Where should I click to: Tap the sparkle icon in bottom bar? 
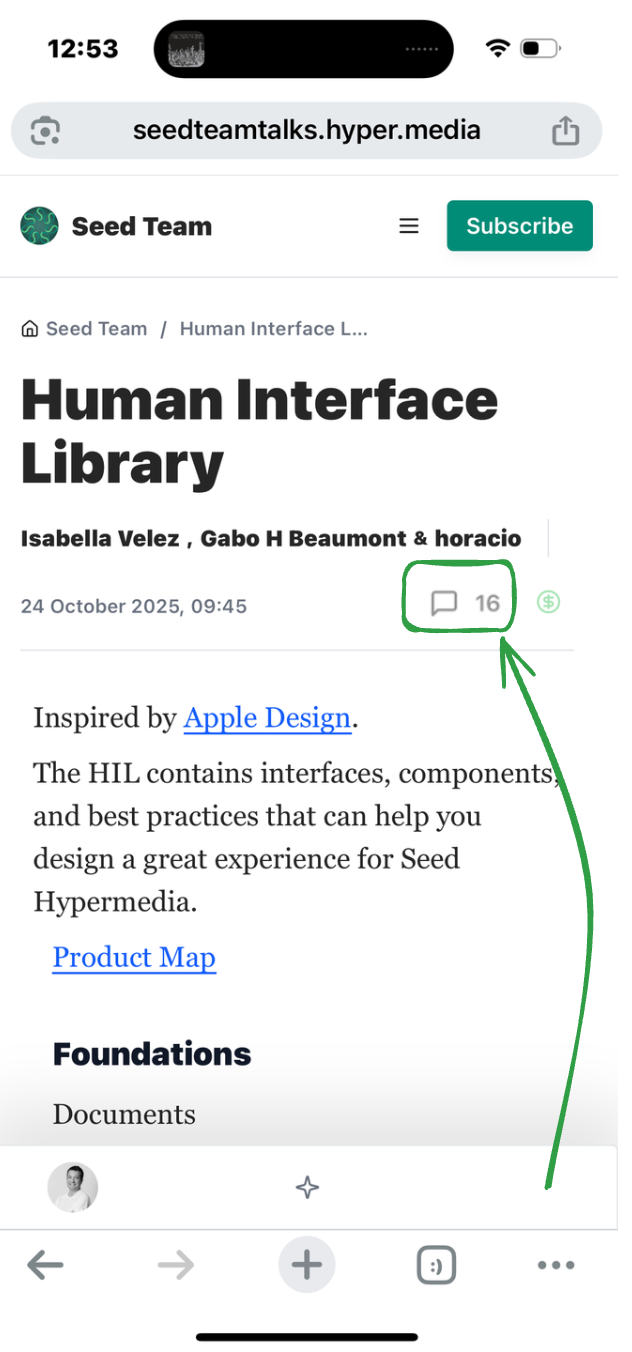pyautogui.click(x=307, y=1188)
